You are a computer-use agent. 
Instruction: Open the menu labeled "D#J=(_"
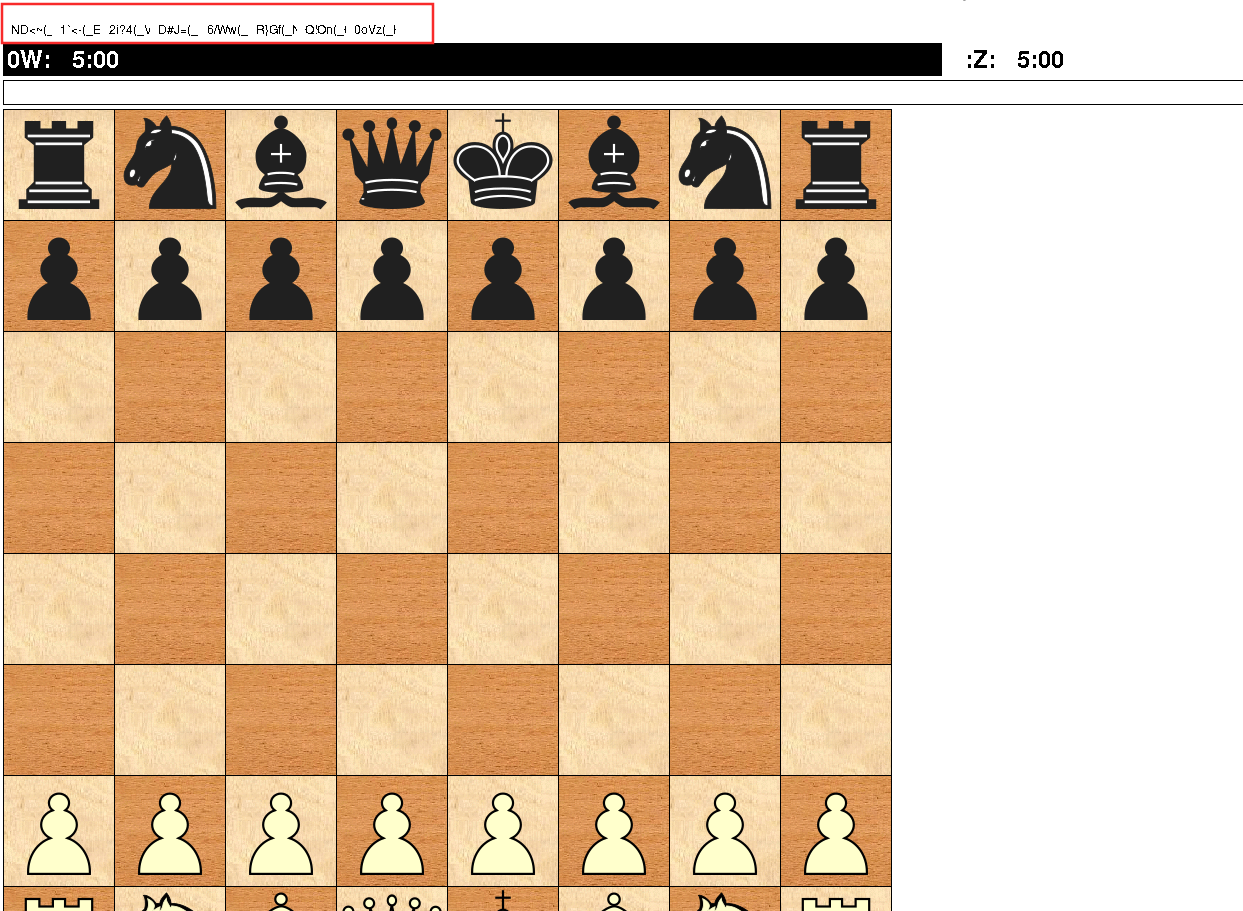(178, 30)
